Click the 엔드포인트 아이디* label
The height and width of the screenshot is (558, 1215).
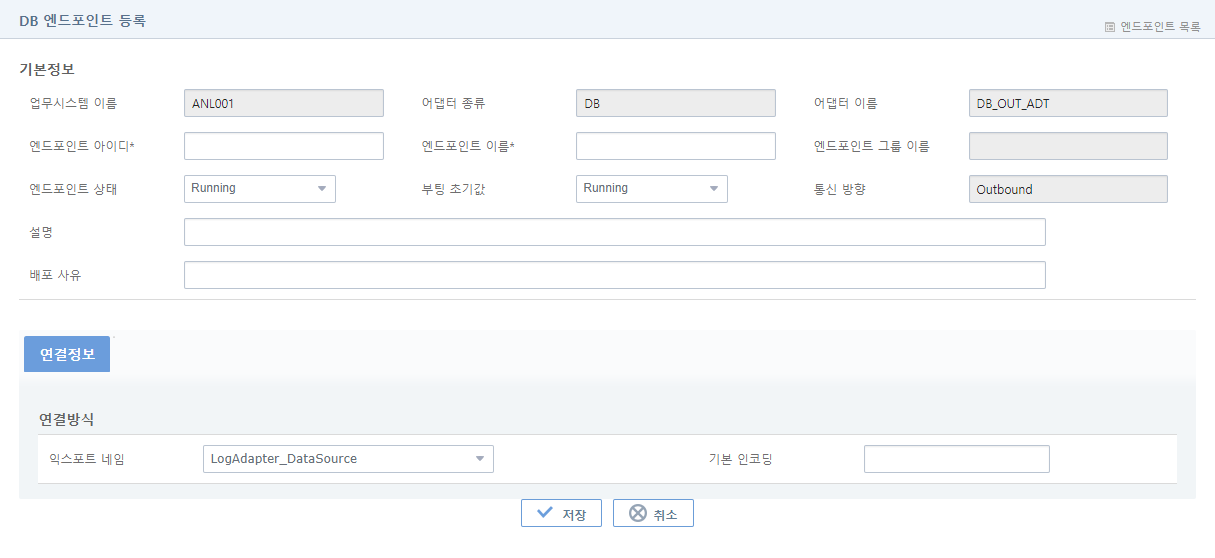(82, 146)
